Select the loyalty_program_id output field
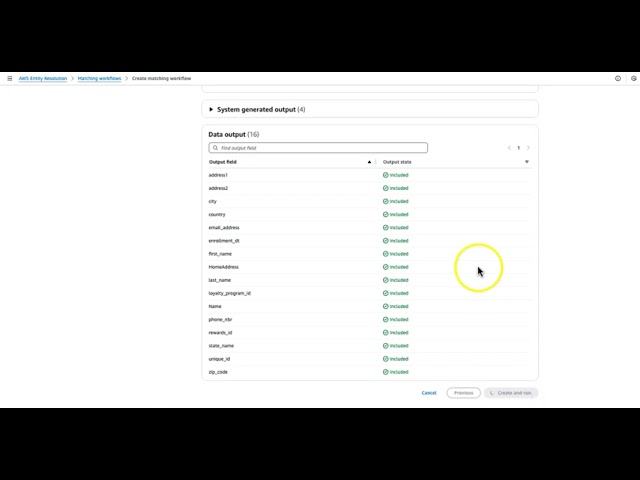Image resolution: width=640 pixels, height=480 pixels. (229, 293)
